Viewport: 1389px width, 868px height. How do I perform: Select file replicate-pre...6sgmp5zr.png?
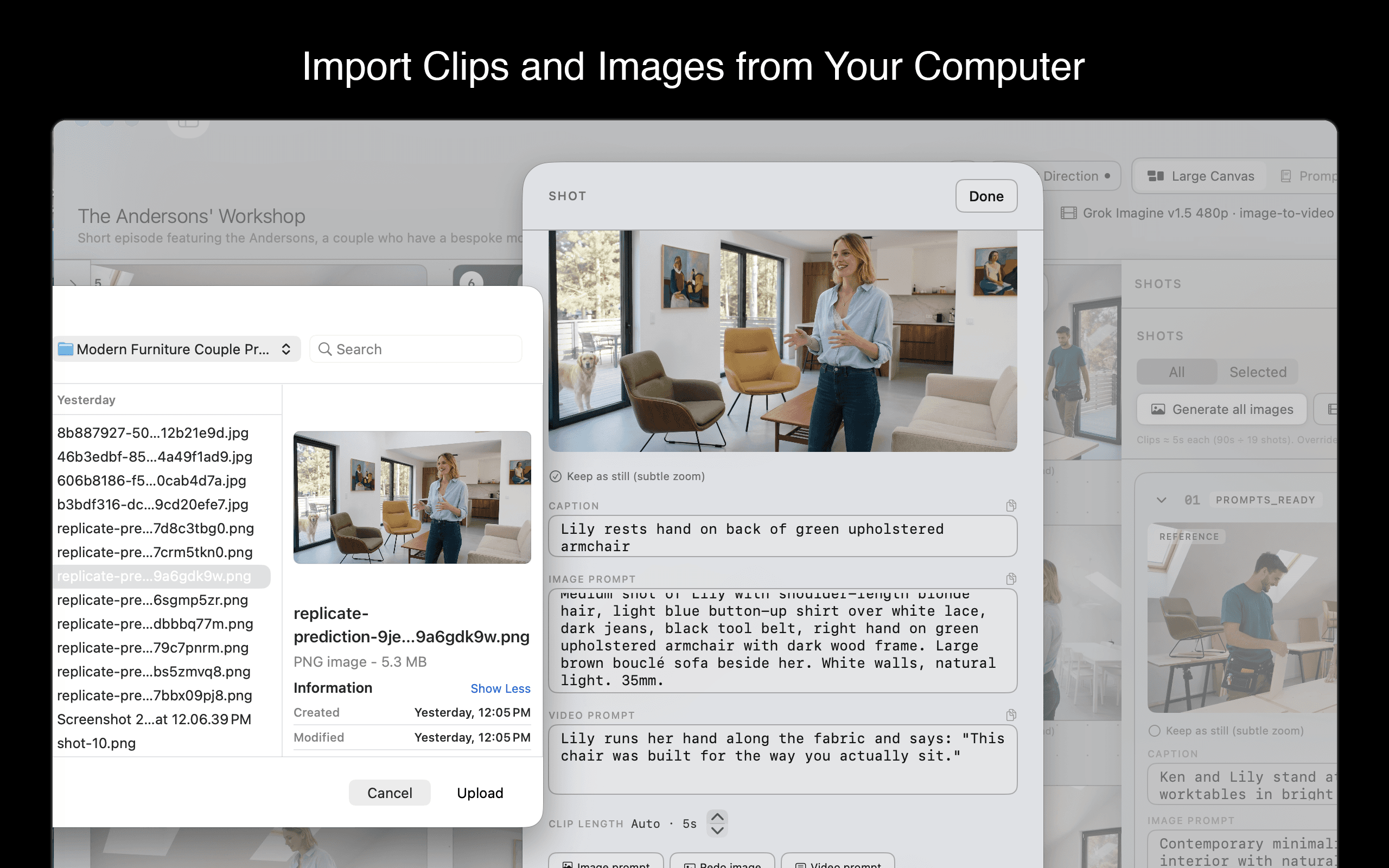click(x=152, y=600)
